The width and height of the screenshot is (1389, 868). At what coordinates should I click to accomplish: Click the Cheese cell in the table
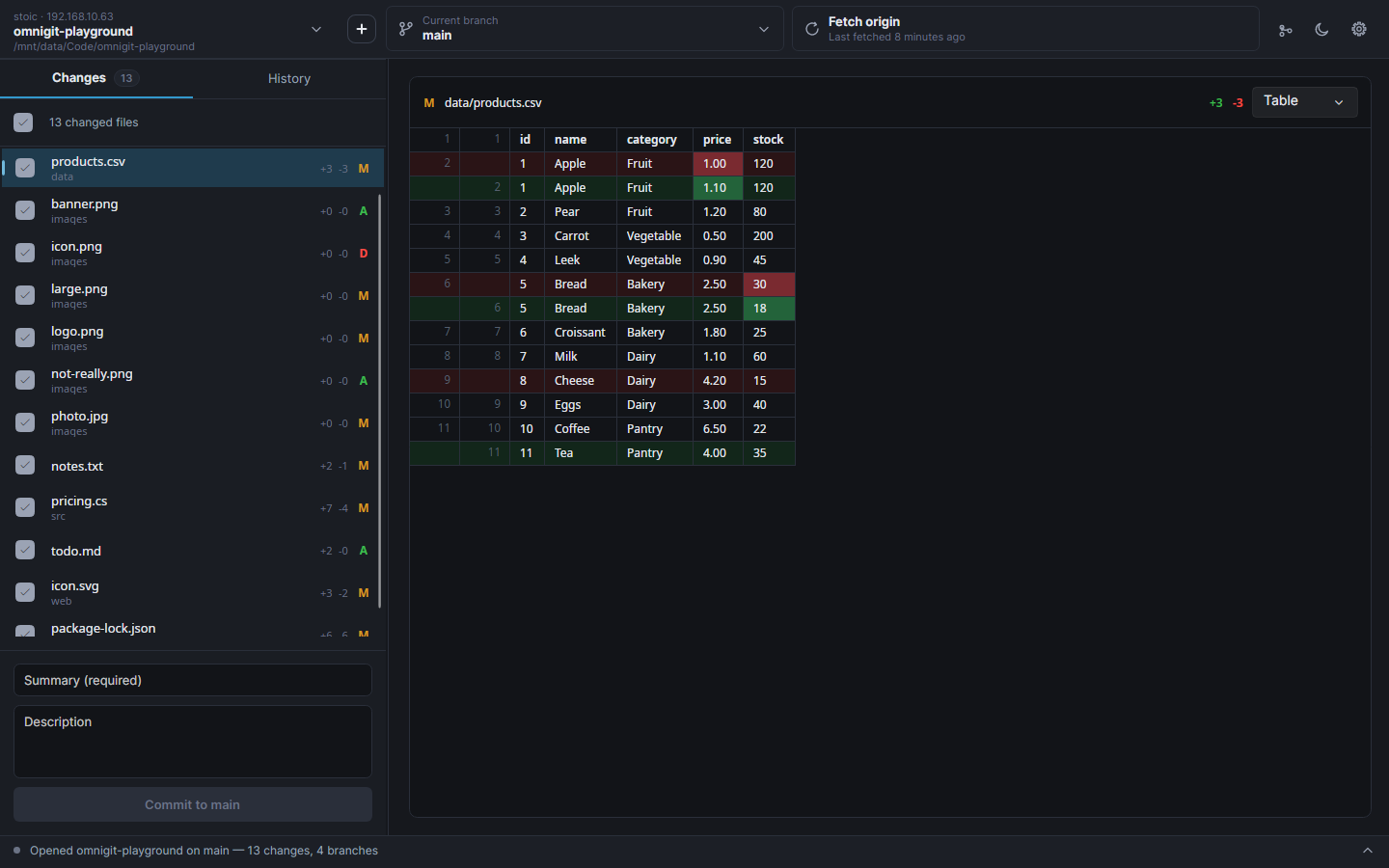[x=581, y=381]
